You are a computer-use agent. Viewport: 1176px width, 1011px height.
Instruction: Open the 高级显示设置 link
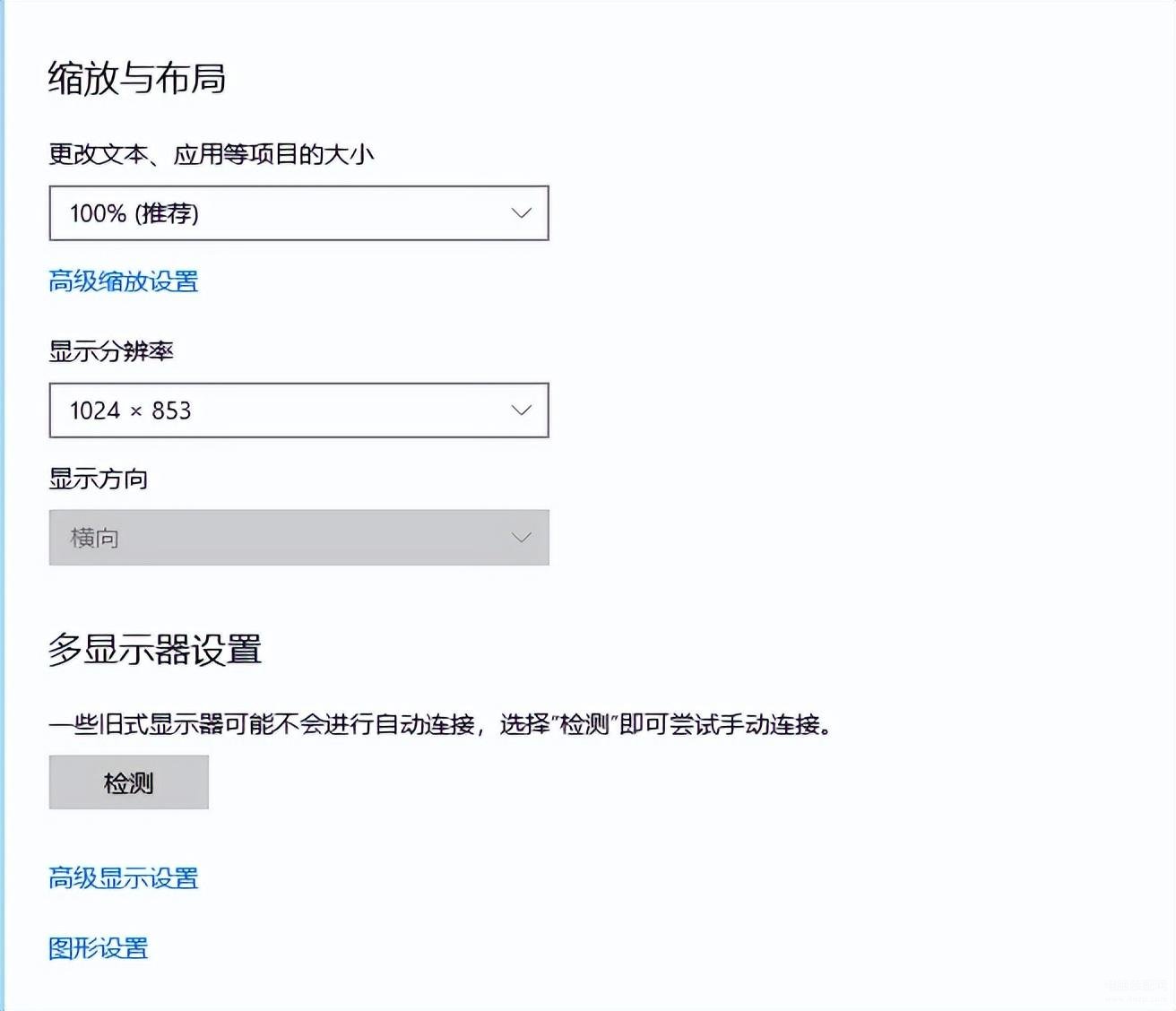point(124,878)
